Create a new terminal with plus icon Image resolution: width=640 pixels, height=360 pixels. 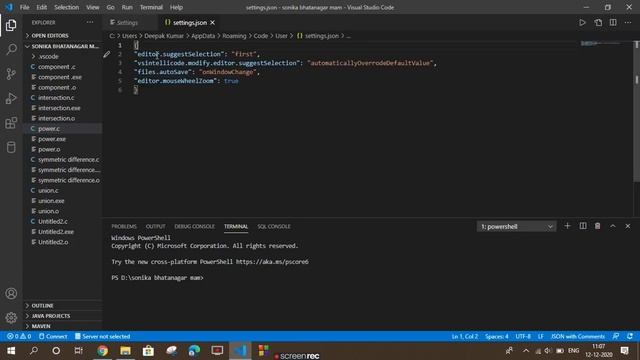click(x=567, y=226)
